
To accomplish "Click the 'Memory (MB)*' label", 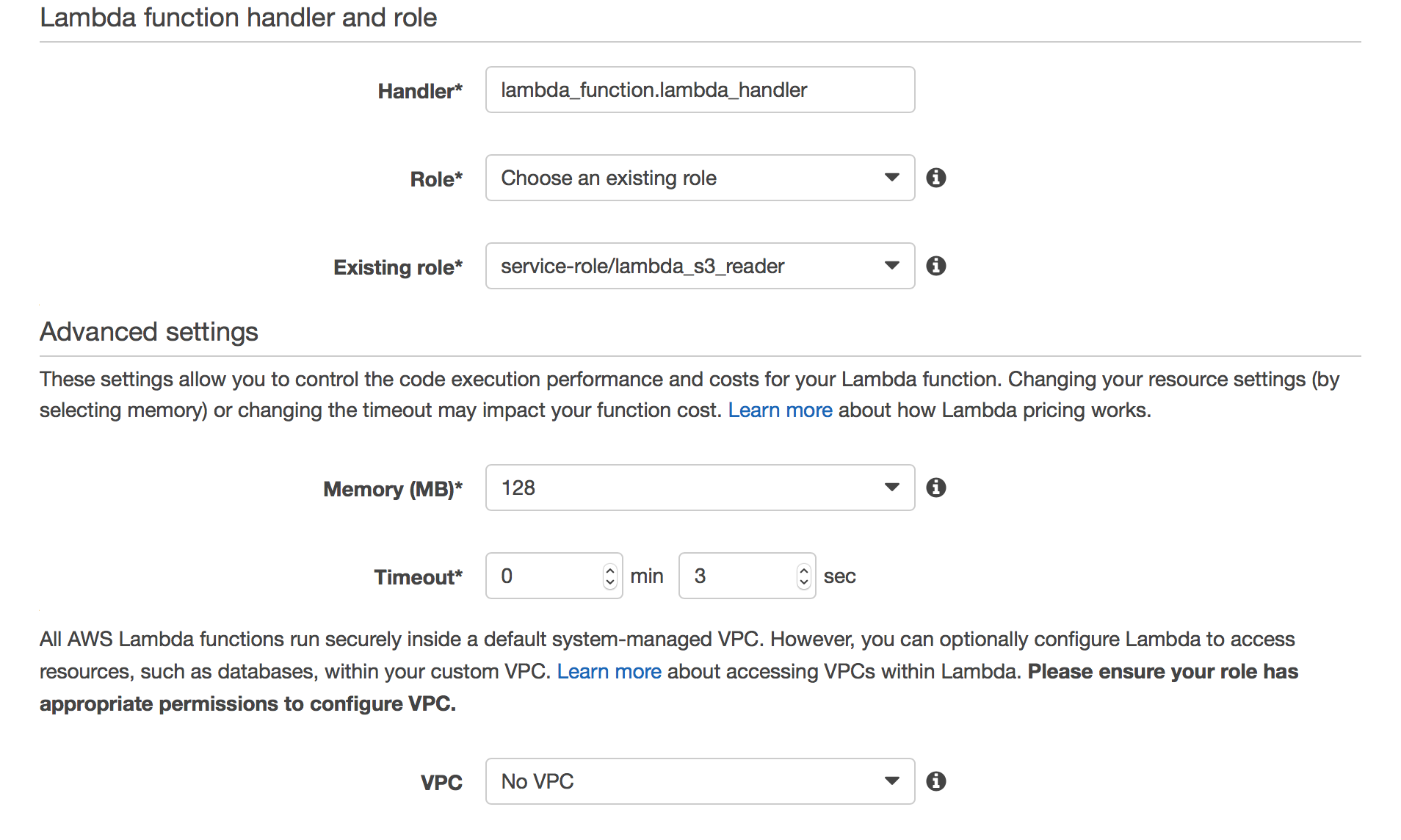I will pos(393,489).
